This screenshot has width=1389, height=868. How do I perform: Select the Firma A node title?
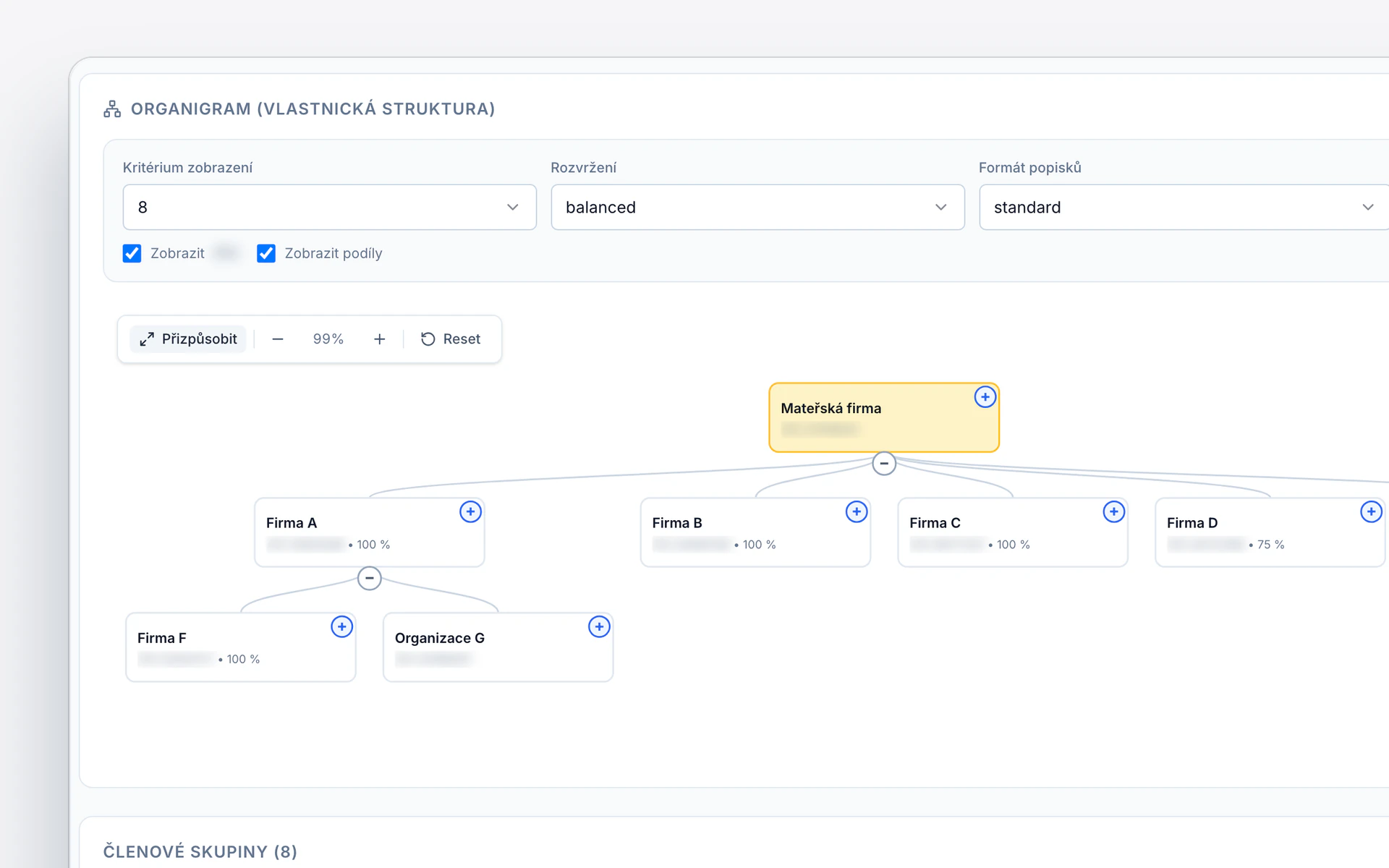point(292,523)
